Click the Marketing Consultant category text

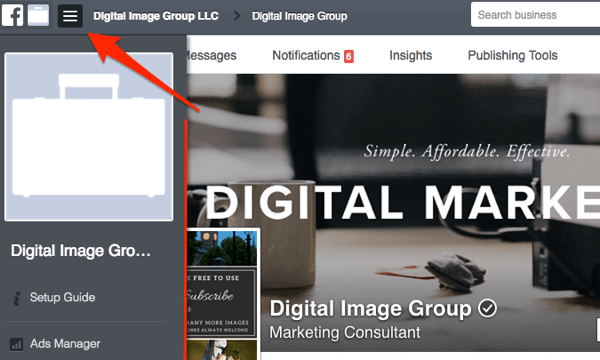tap(345, 332)
